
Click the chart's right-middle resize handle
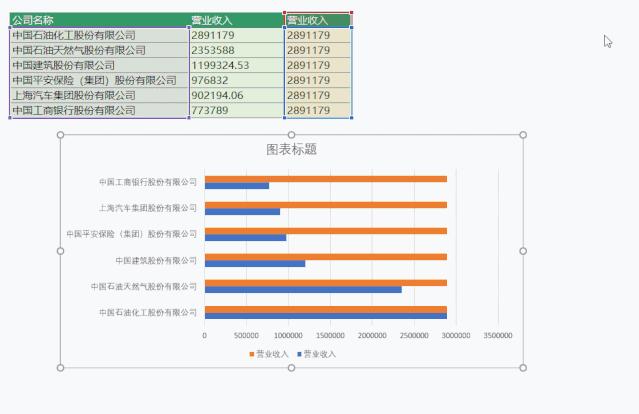[x=523, y=251]
